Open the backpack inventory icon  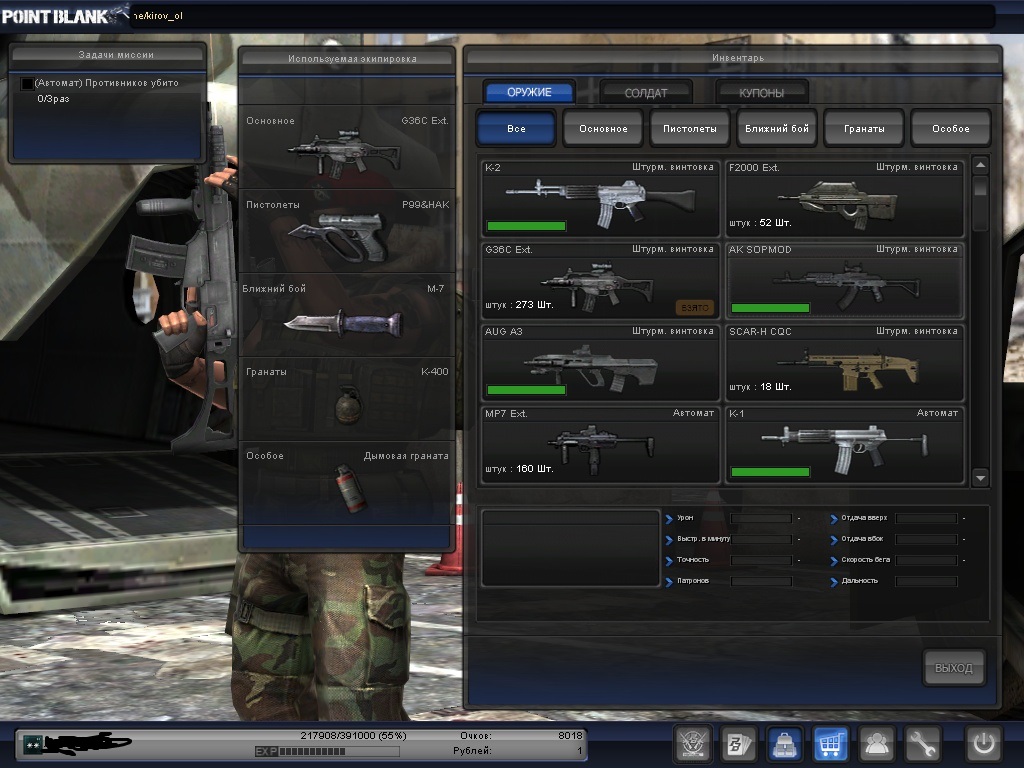pyautogui.click(x=784, y=743)
